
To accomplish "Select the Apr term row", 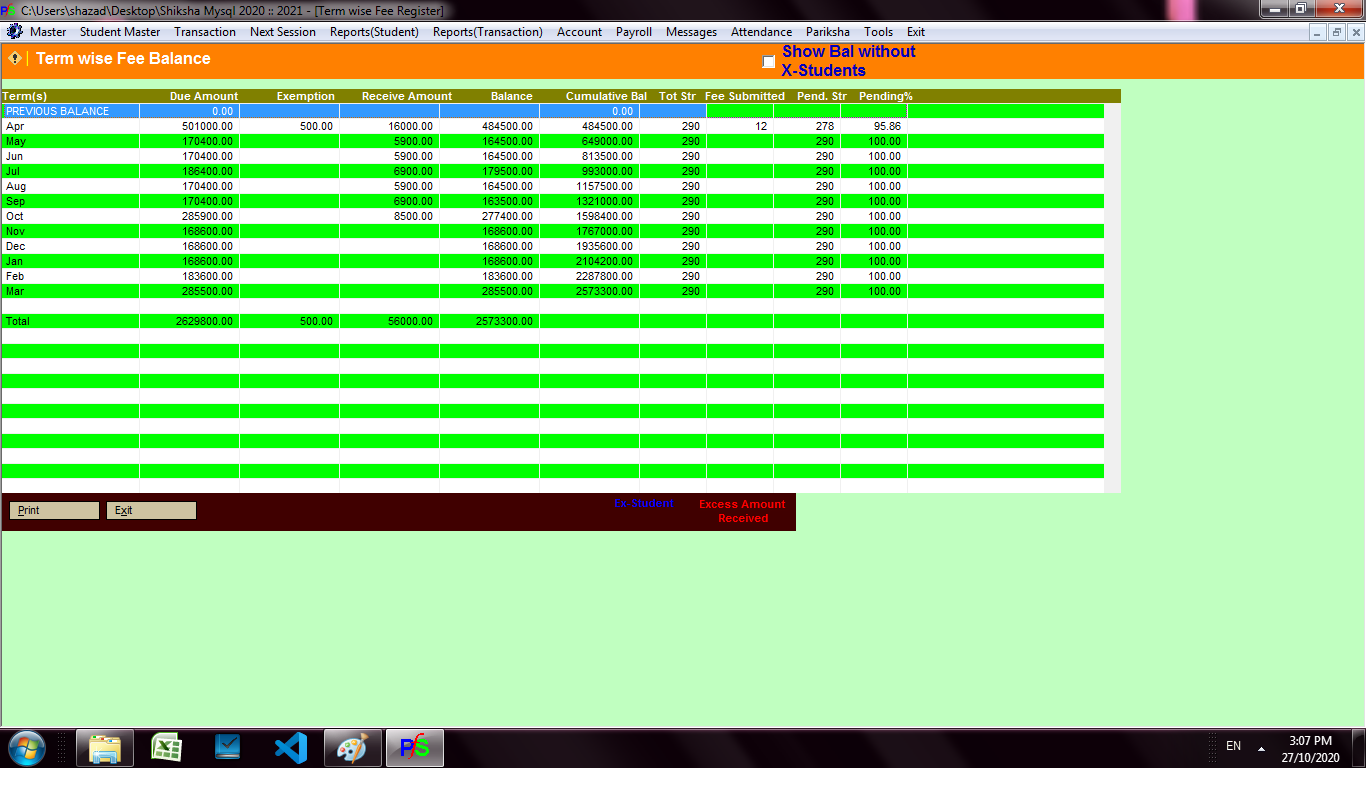I will coord(553,126).
